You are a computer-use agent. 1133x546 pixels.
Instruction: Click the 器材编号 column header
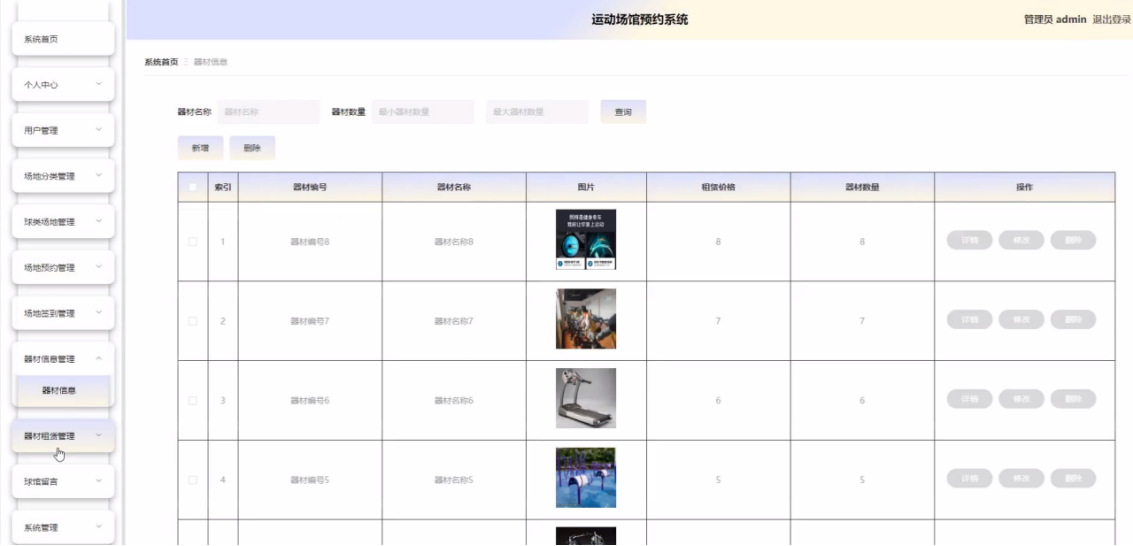point(310,187)
